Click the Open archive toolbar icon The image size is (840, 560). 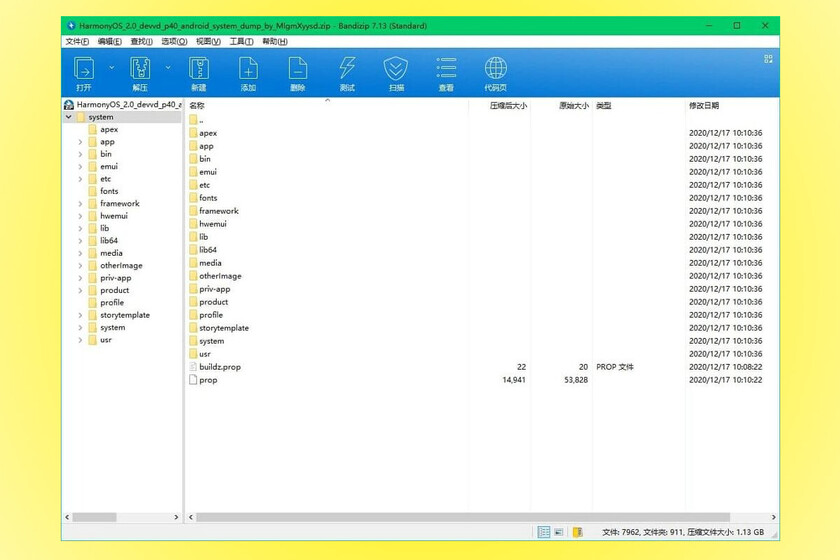[x=84, y=69]
